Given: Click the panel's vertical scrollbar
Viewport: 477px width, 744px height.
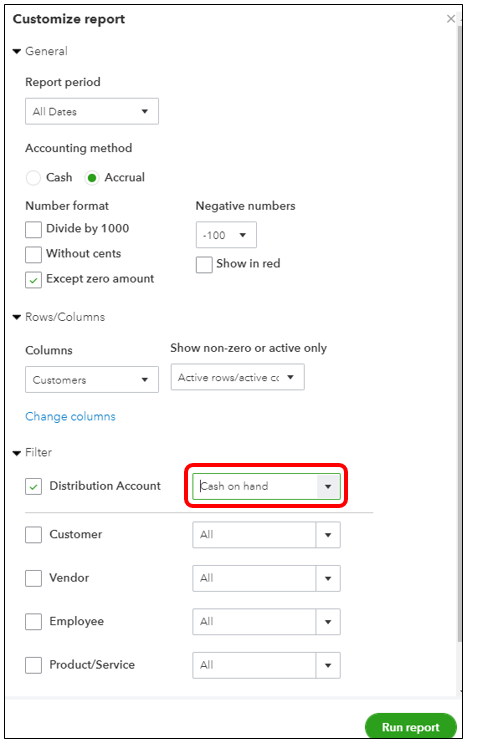Looking at the screenshot, I should pos(459,332).
